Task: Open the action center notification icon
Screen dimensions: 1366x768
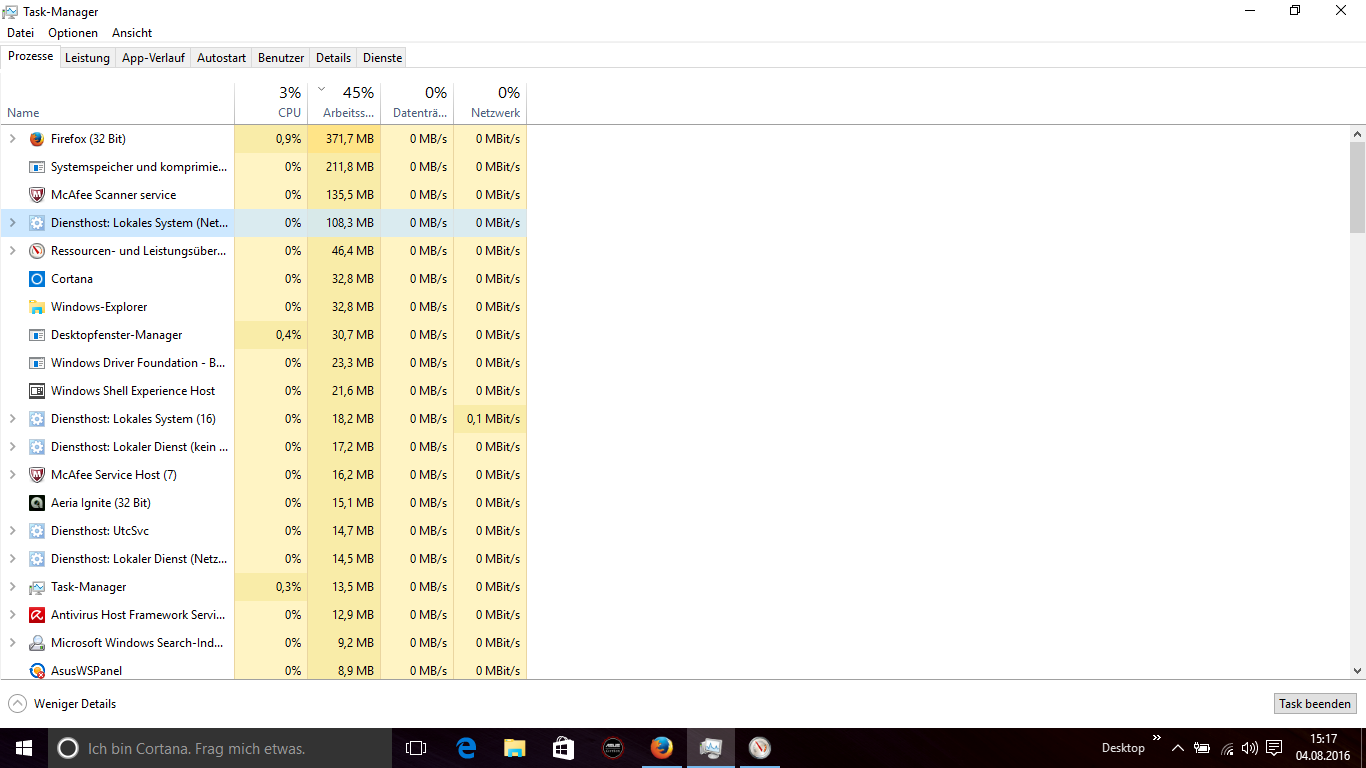Action: (1274, 748)
